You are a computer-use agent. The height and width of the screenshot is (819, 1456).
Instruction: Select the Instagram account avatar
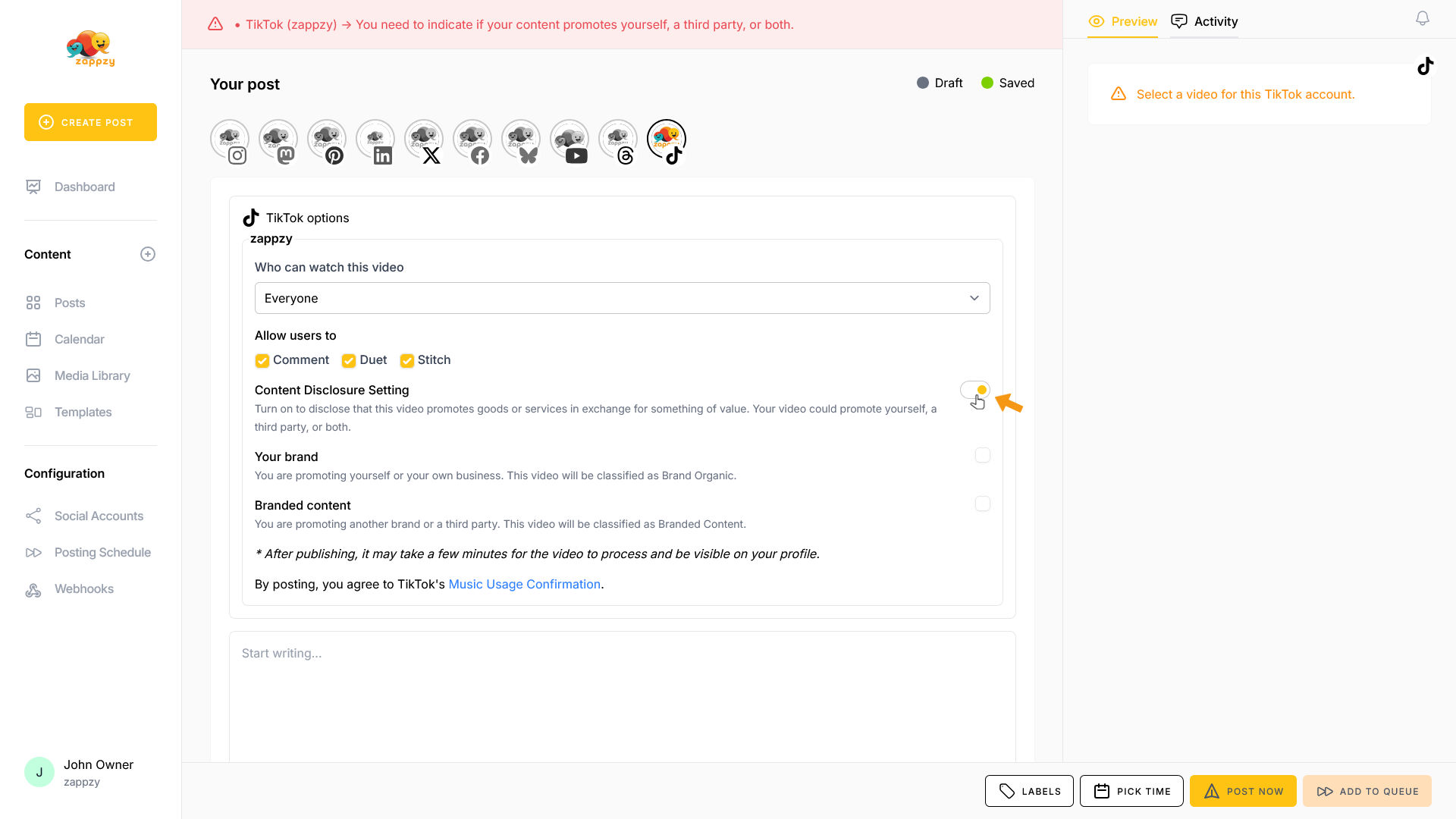[229, 140]
